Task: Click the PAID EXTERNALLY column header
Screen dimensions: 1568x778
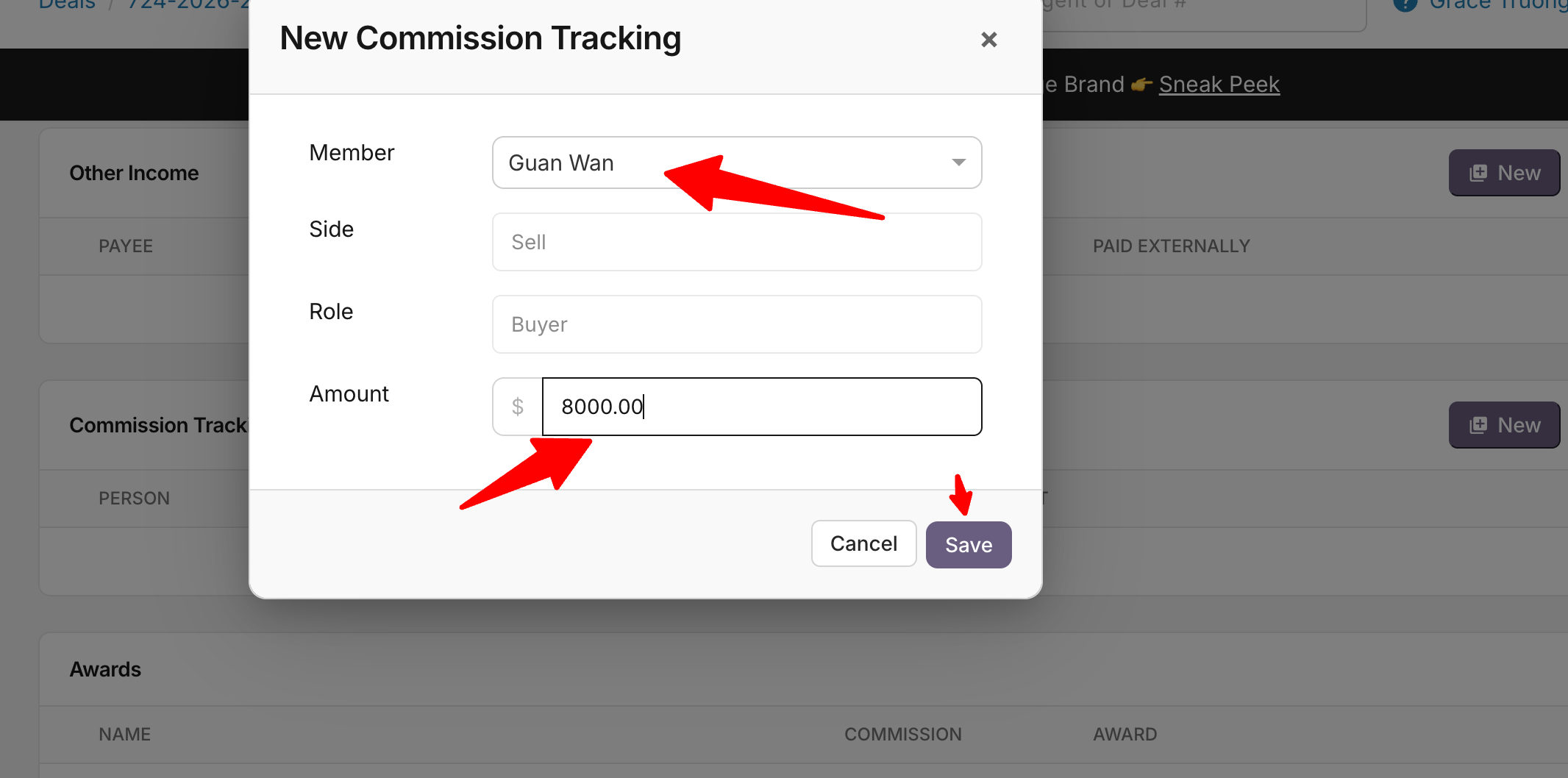Action: pos(1171,246)
